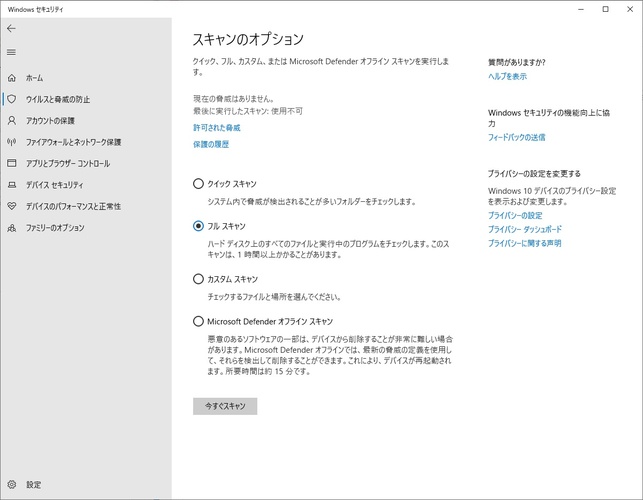The width and height of the screenshot is (643, 500).
Task: Click the app and browser control window icon
Action: point(12,163)
